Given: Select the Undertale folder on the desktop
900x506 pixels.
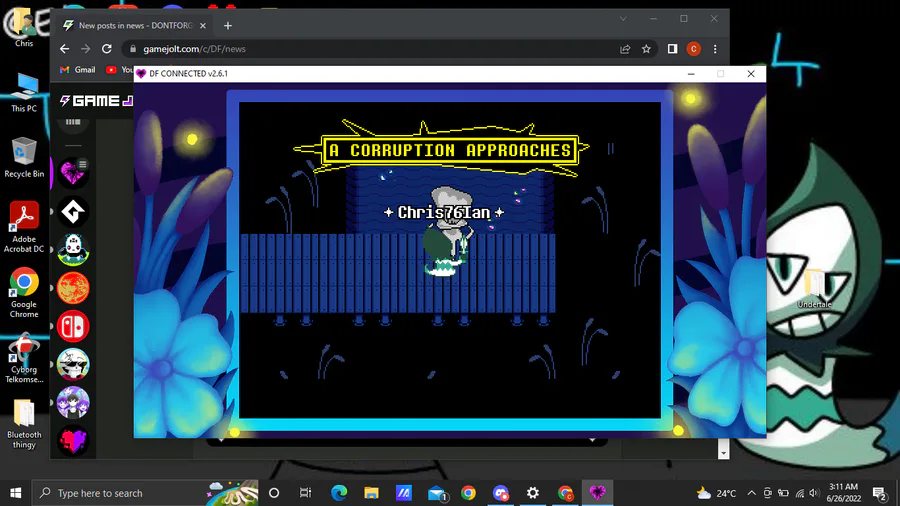Looking at the screenshot, I should coord(814,289).
